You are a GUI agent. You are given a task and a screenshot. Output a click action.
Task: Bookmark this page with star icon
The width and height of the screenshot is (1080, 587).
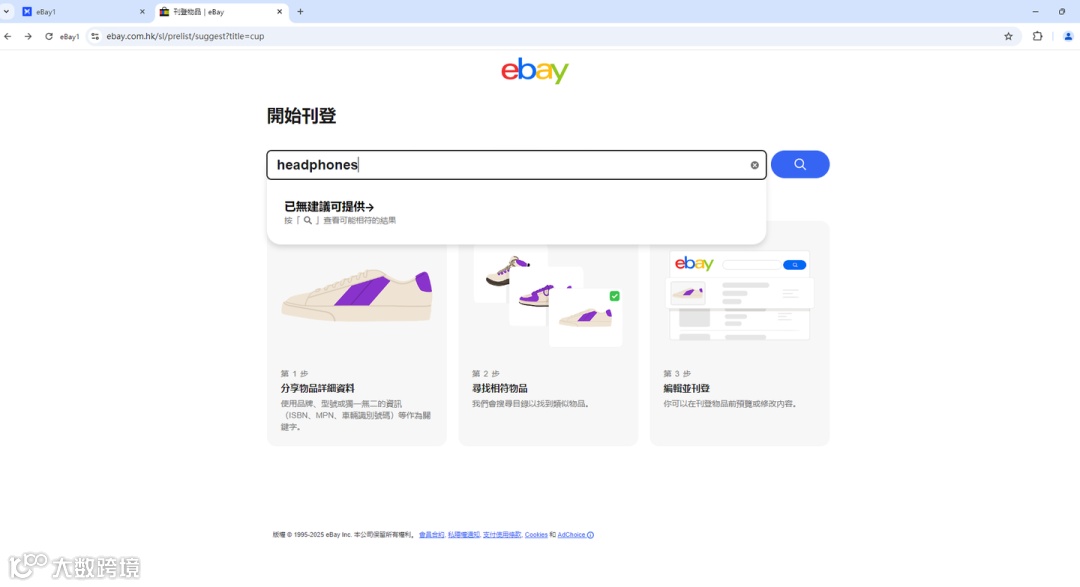1008,37
